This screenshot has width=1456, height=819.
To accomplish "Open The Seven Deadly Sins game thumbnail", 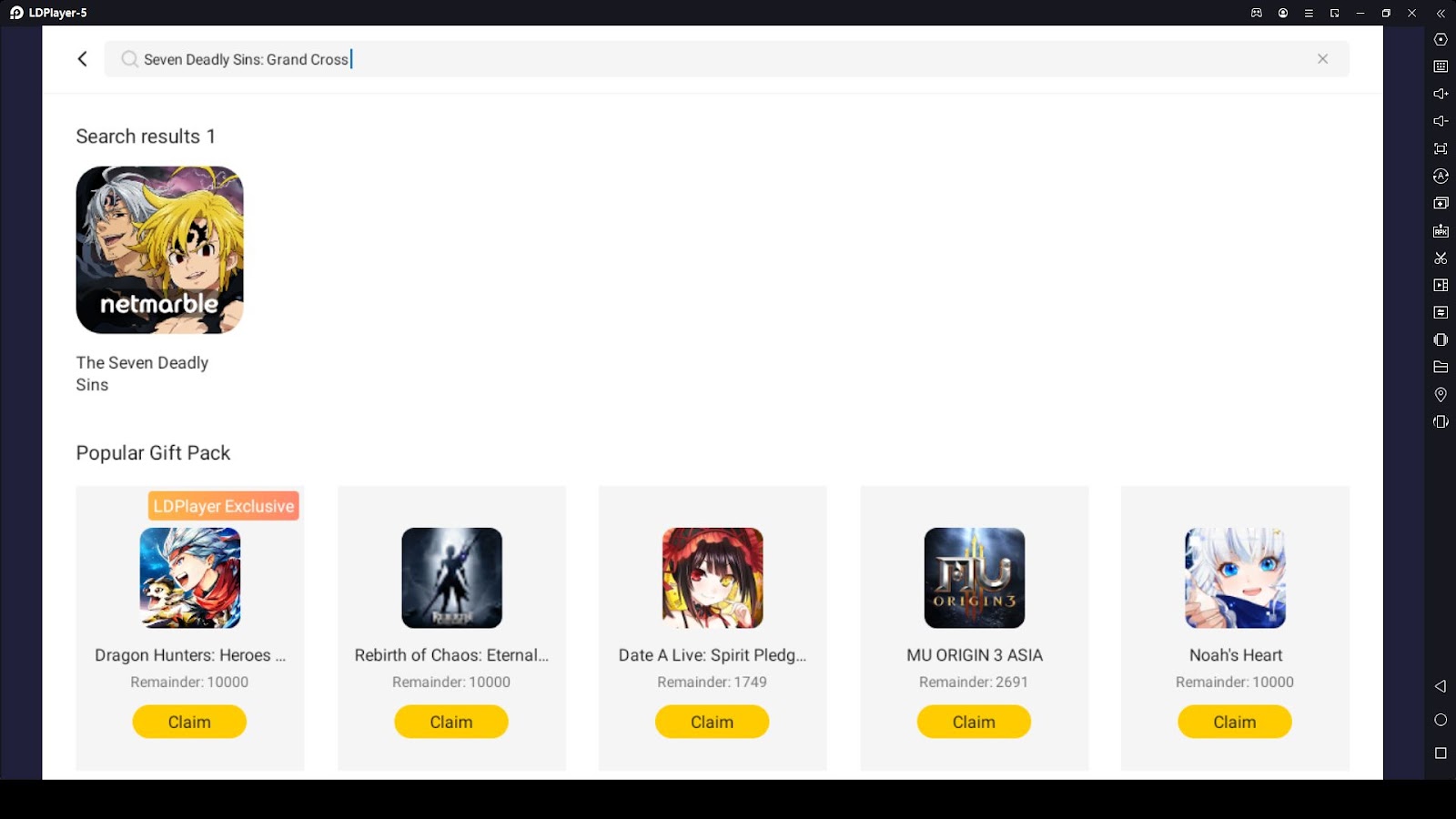I will [159, 249].
